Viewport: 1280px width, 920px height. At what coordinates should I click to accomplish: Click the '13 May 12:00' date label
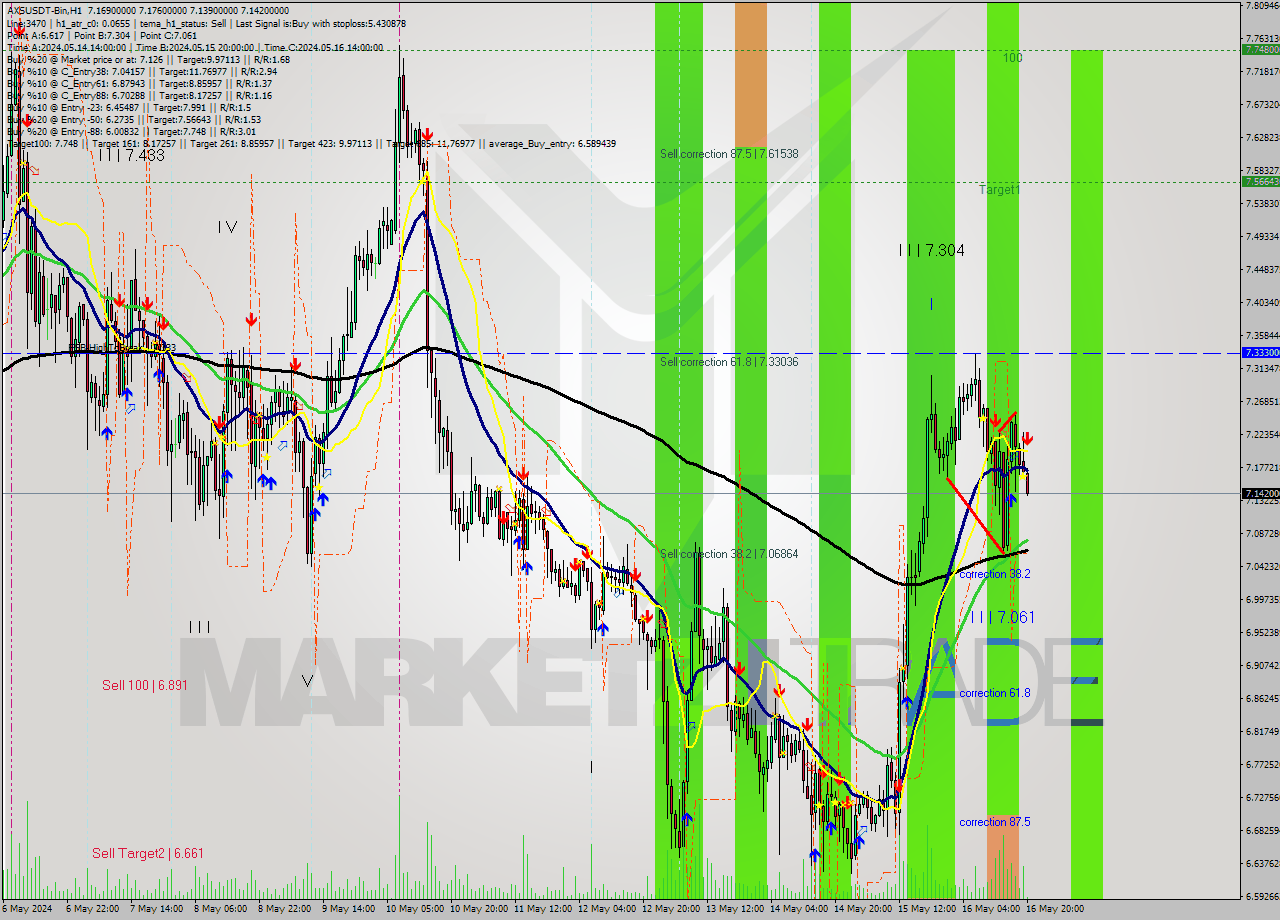tap(736, 909)
